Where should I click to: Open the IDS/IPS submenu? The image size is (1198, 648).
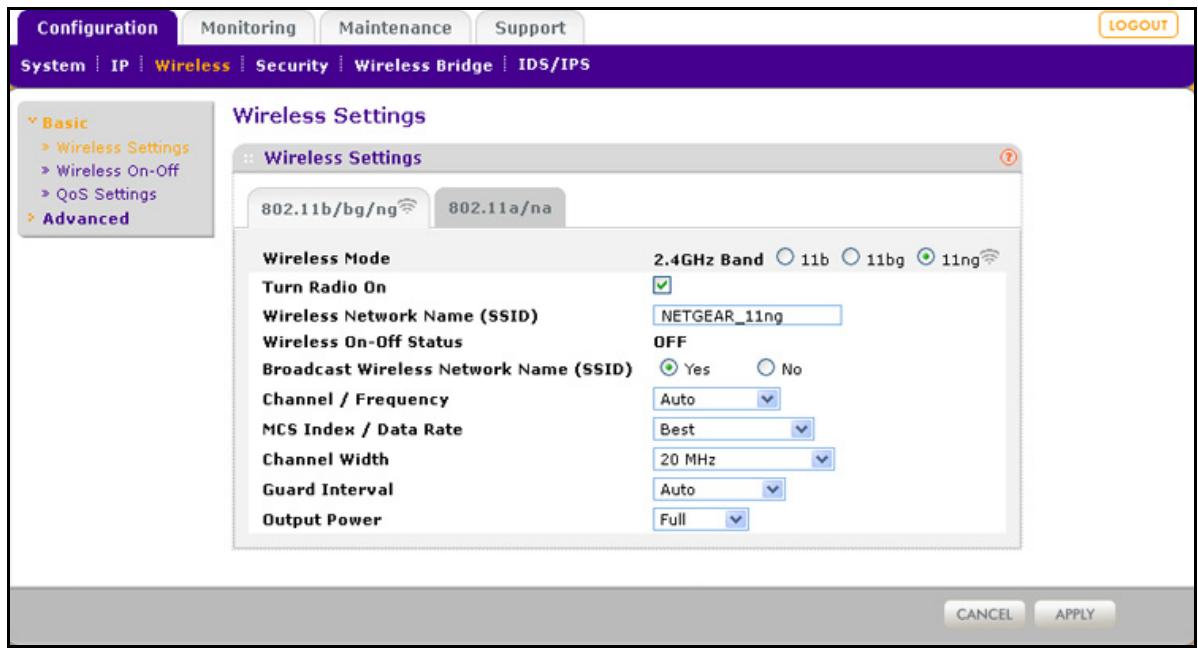[554, 65]
